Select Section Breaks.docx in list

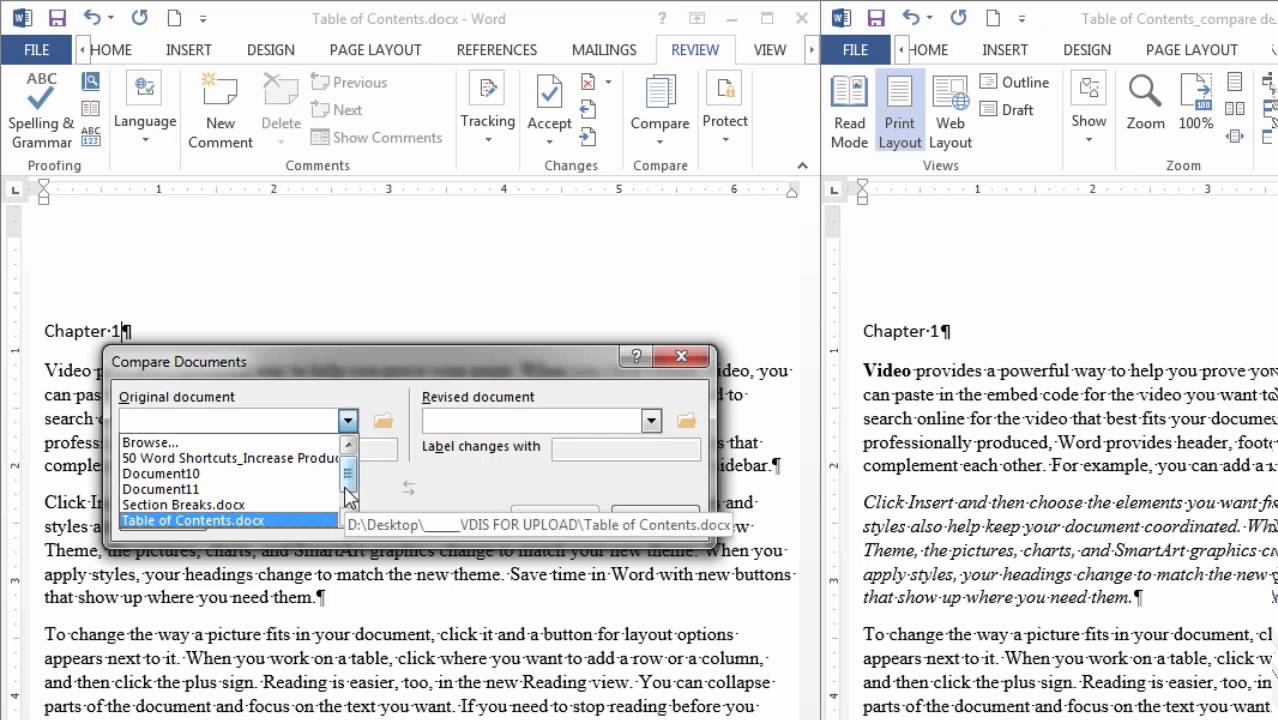point(229,505)
